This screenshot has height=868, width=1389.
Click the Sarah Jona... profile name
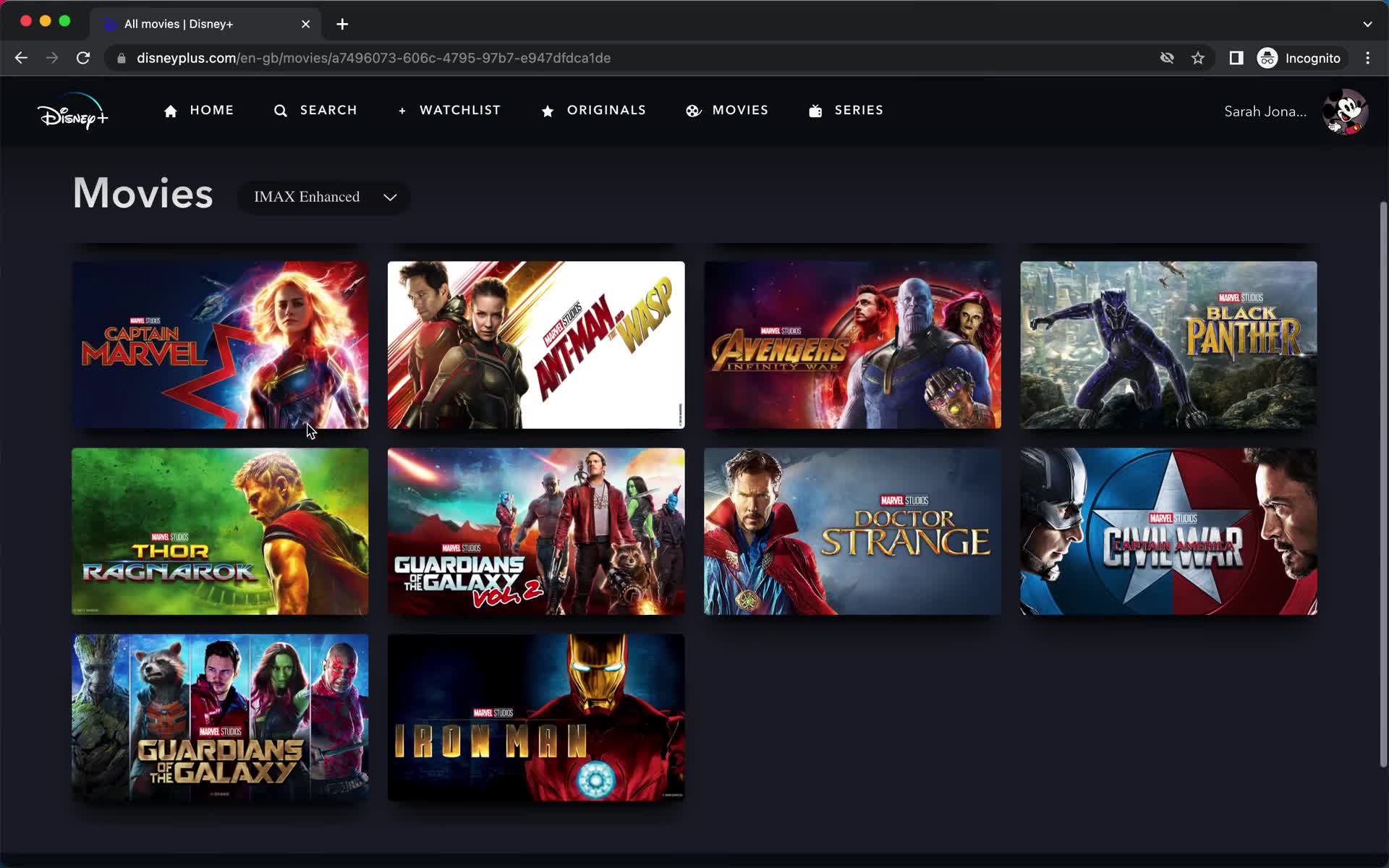click(x=1265, y=111)
